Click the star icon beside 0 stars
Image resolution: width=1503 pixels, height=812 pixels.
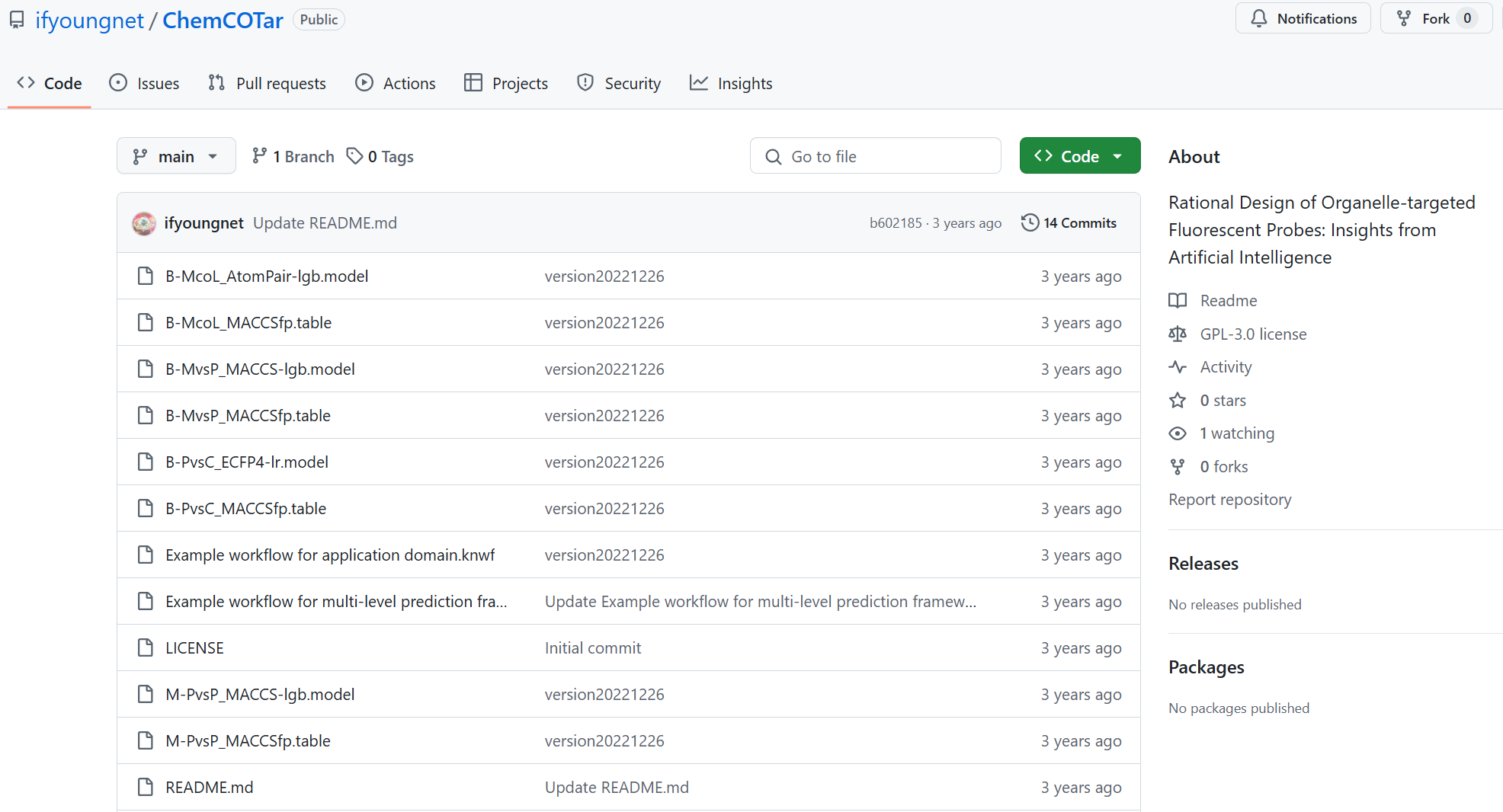click(1178, 400)
